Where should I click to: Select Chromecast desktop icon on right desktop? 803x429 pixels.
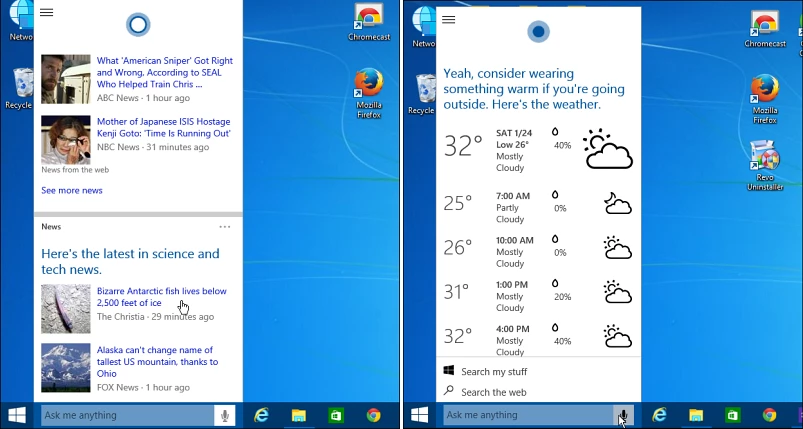pos(765,29)
